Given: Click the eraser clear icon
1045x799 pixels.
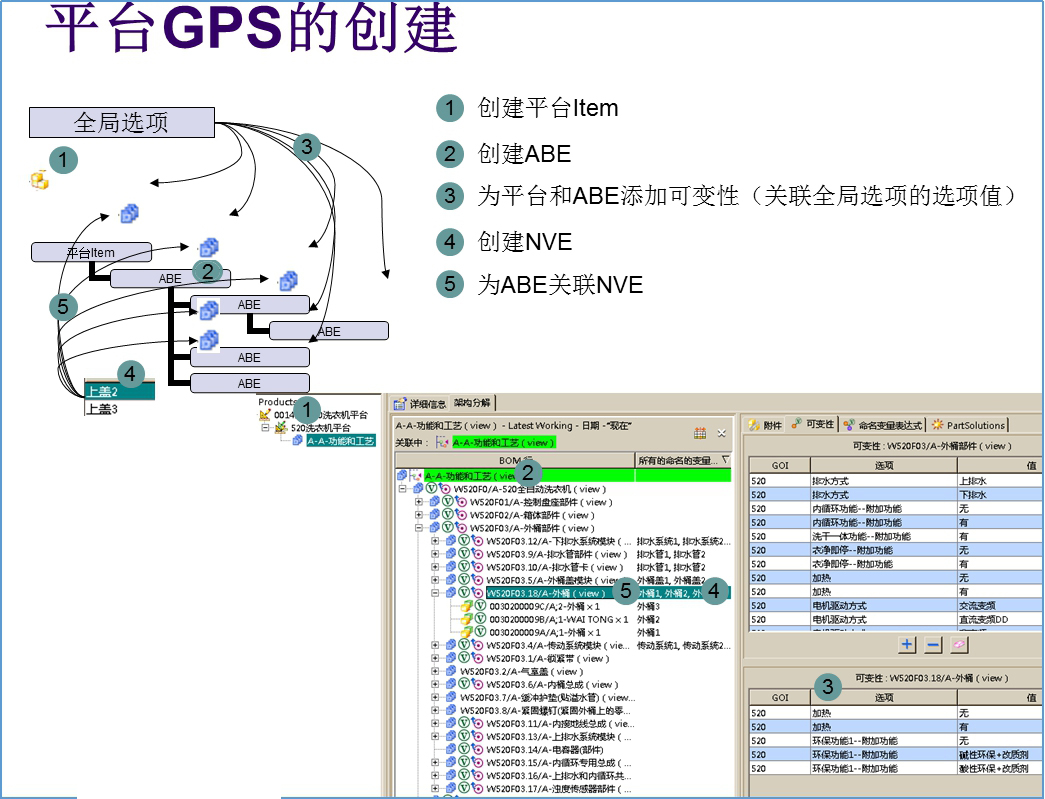Looking at the screenshot, I should tap(958, 645).
